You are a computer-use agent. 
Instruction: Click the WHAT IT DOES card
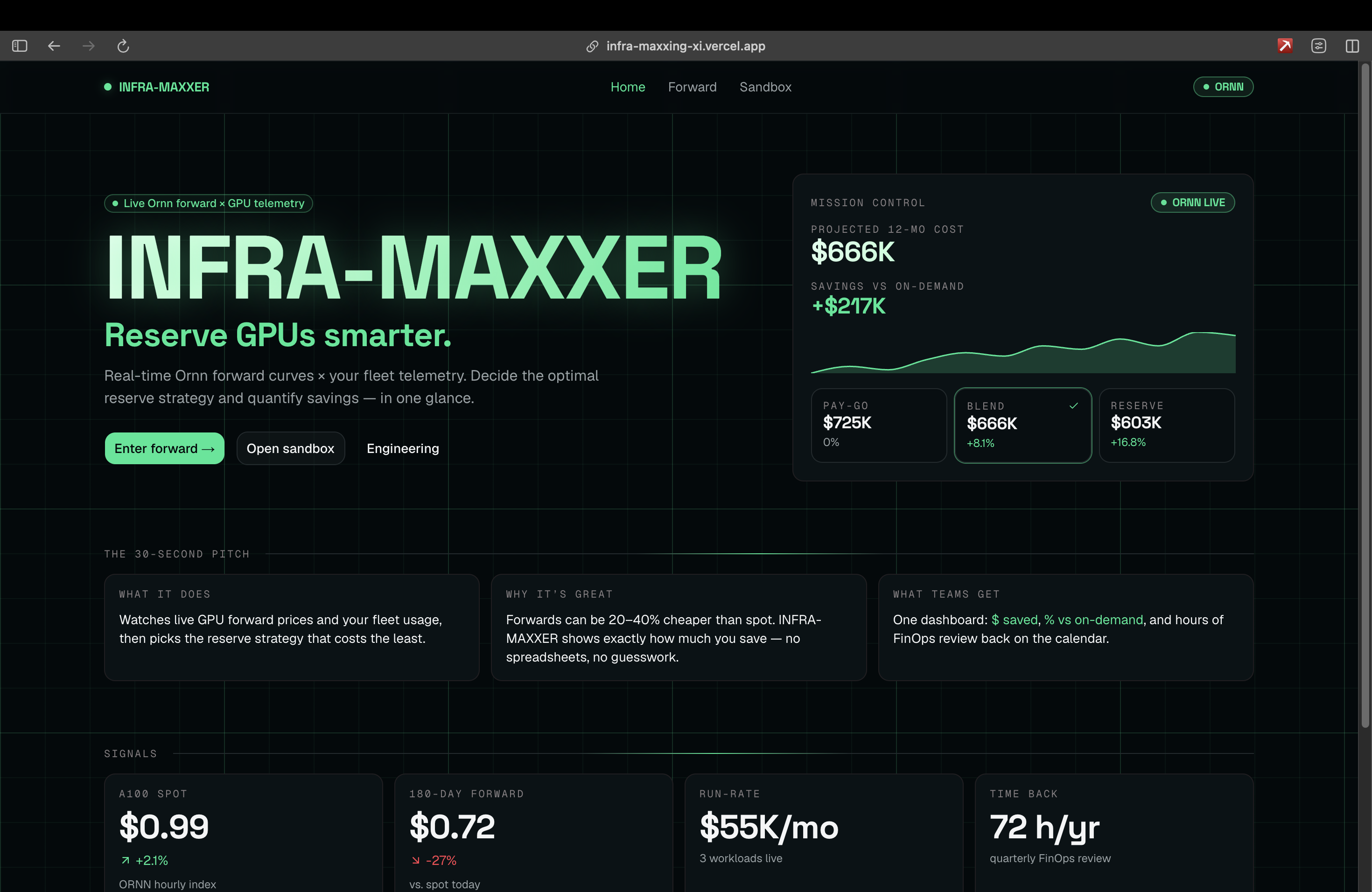[292, 627]
